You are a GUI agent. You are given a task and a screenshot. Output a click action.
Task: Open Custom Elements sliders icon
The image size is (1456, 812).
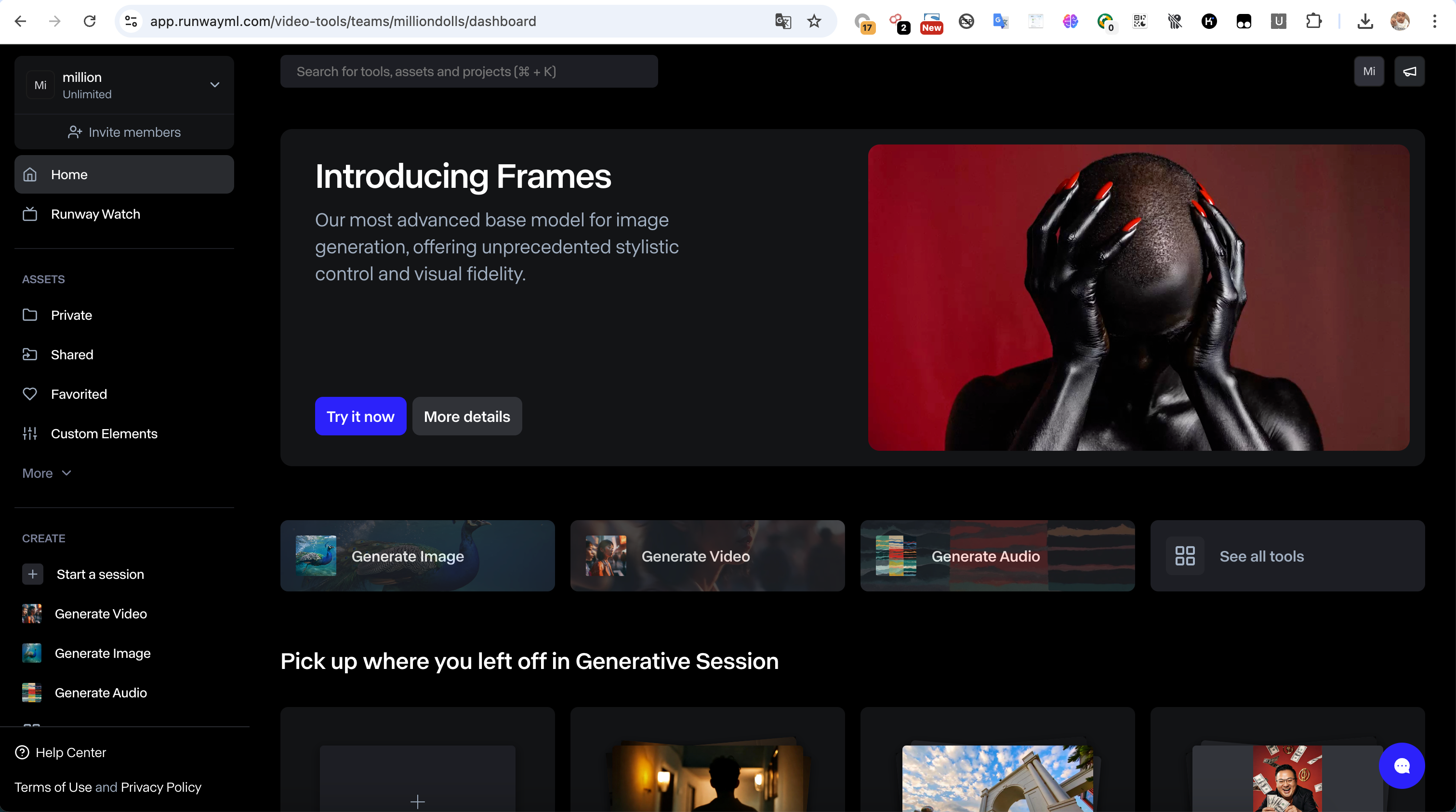tap(30, 433)
